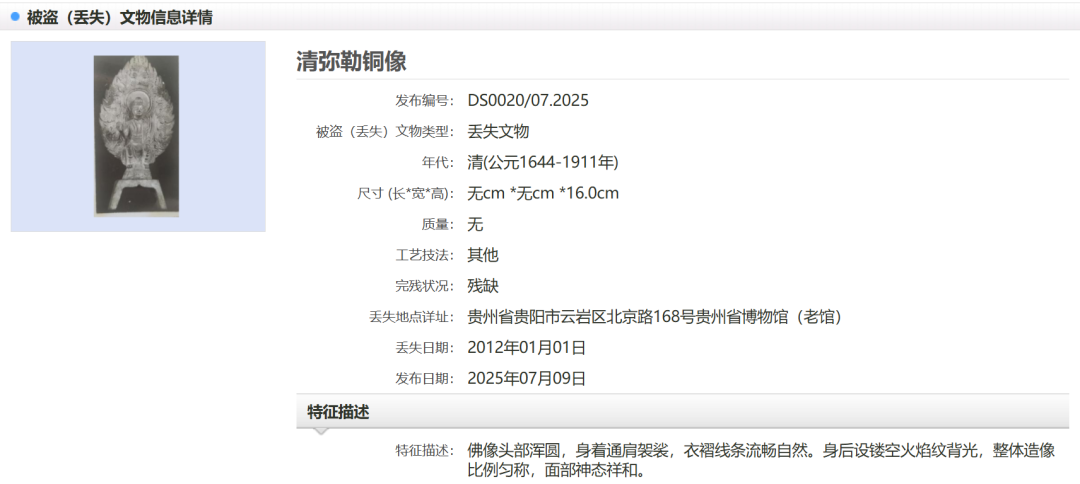Image resolution: width=1080 pixels, height=484 pixels.
Task: Select the publication number DS0020/07.2025
Action: [528, 100]
